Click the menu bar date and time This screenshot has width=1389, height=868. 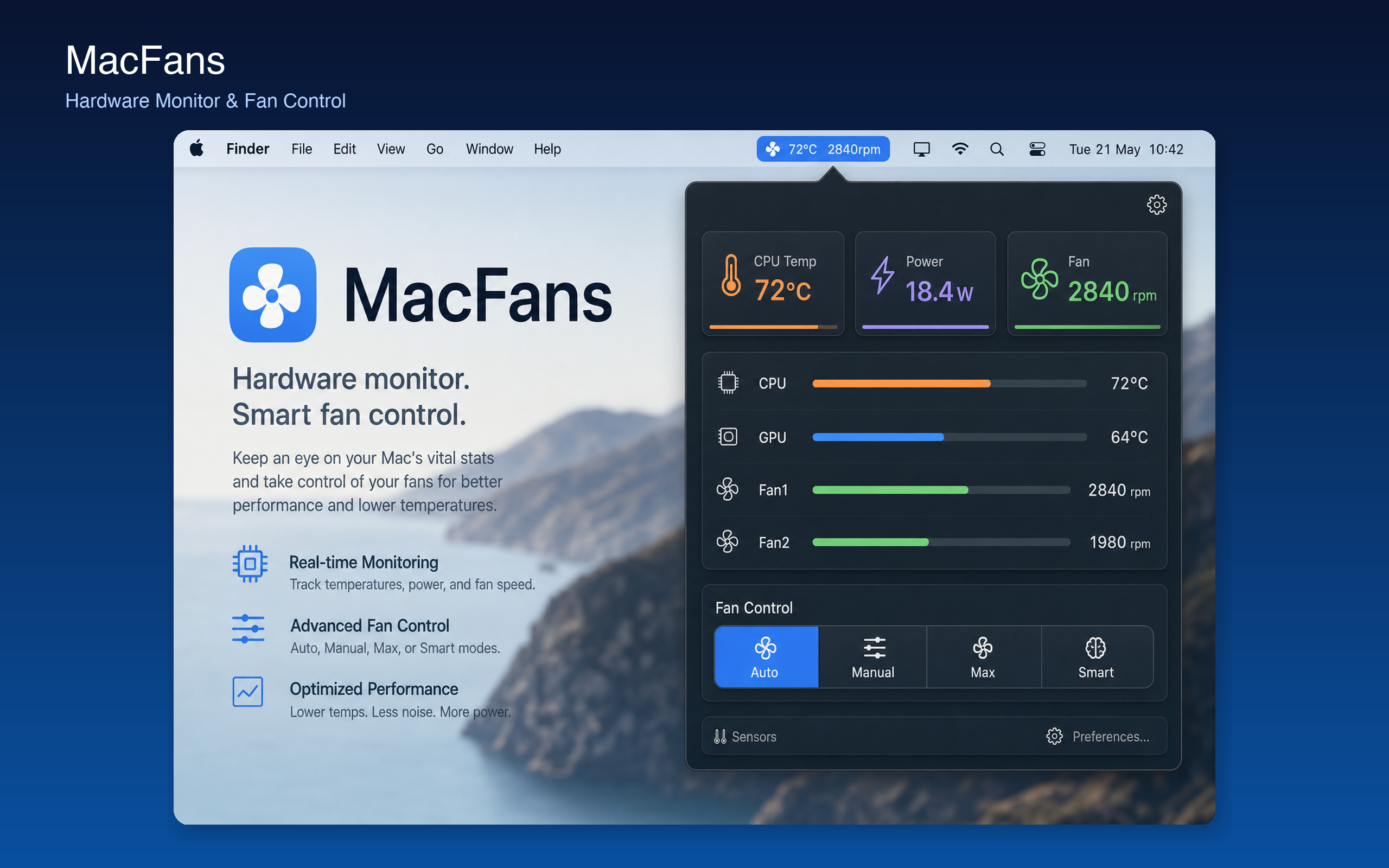click(x=1125, y=149)
